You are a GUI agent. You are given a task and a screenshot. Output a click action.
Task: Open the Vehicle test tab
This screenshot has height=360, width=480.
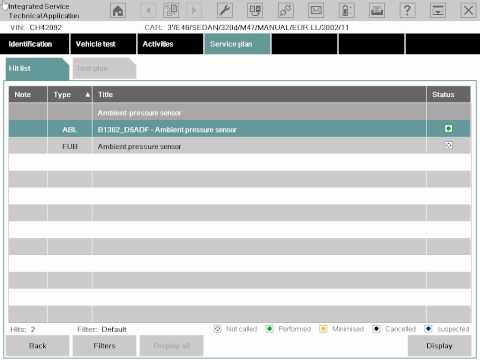pyautogui.click(x=103, y=44)
